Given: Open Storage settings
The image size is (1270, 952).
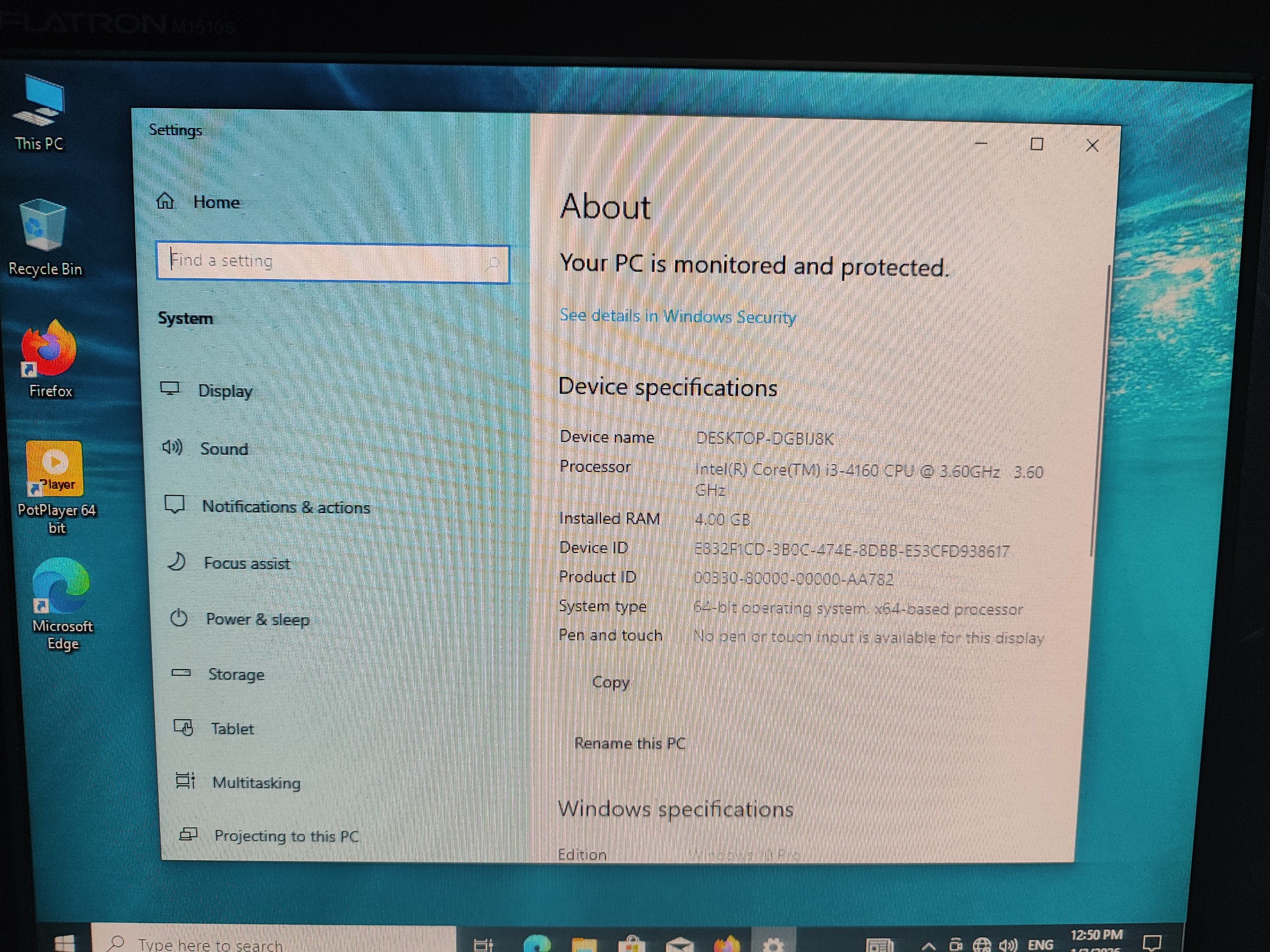Looking at the screenshot, I should coord(236,674).
